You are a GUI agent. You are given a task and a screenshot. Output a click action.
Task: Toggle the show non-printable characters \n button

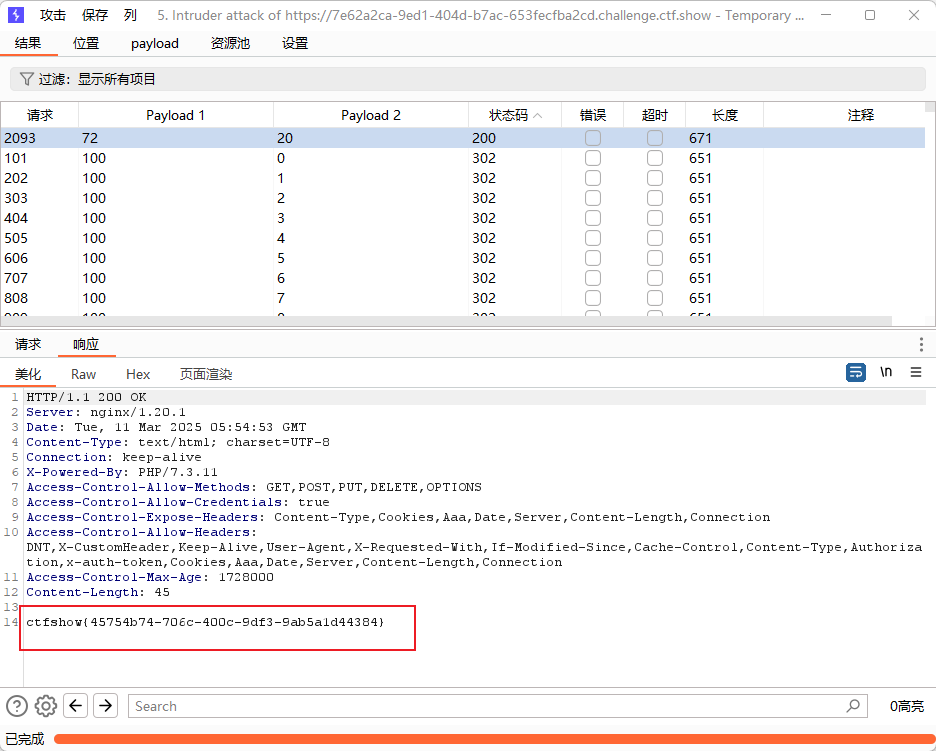[x=886, y=373]
